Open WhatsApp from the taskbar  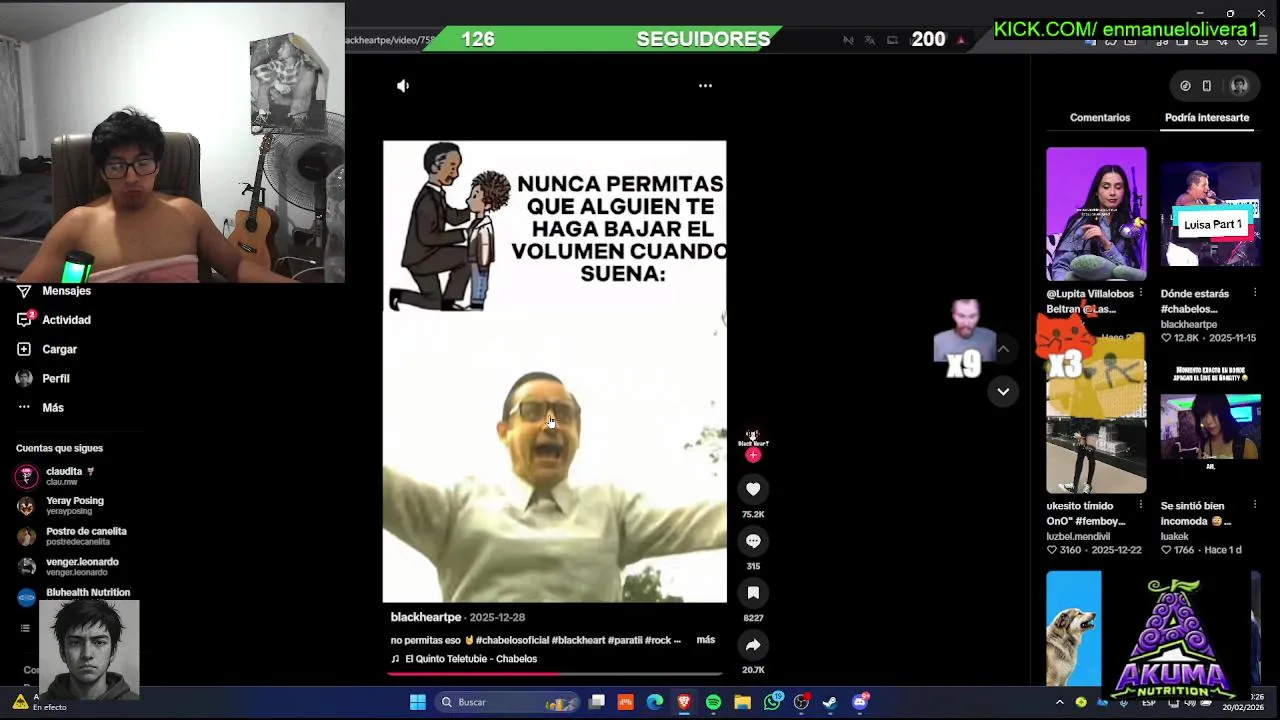(x=772, y=702)
